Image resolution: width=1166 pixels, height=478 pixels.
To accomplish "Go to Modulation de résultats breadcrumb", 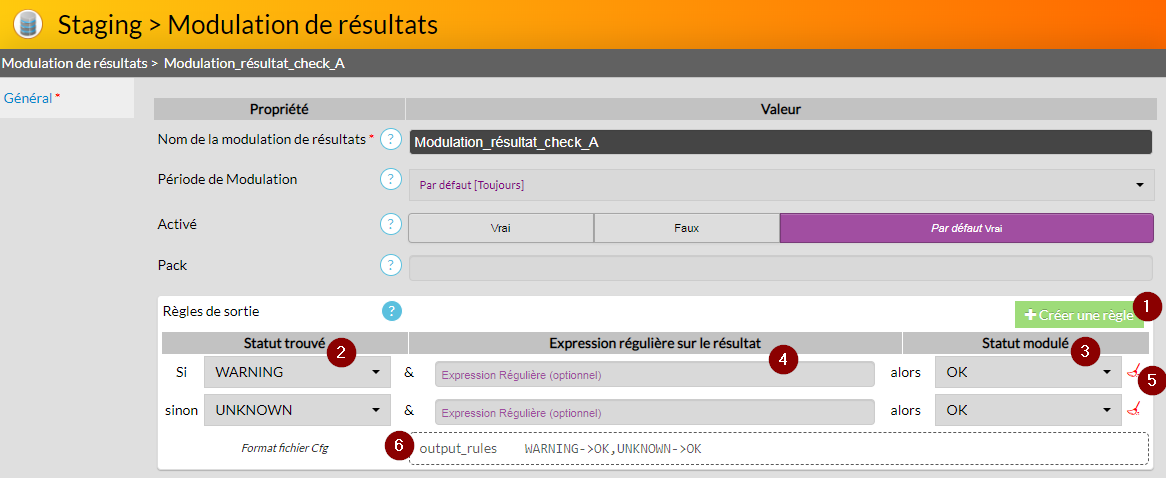I will (x=74, y=63).
